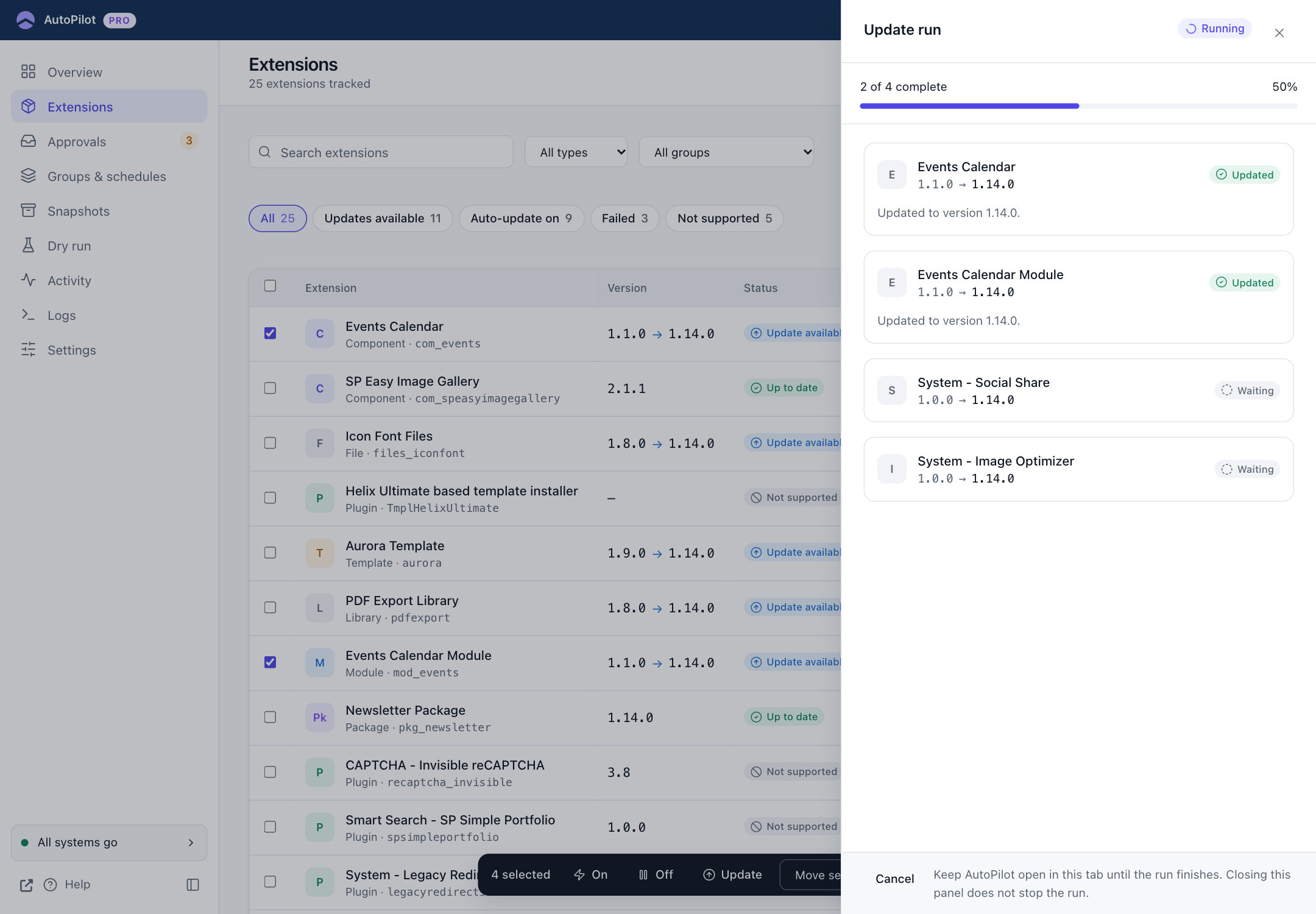1316x914 pixels.
Task: Open Overview in the sidebar
Action: pyautogui.click(x=109, y=72)
